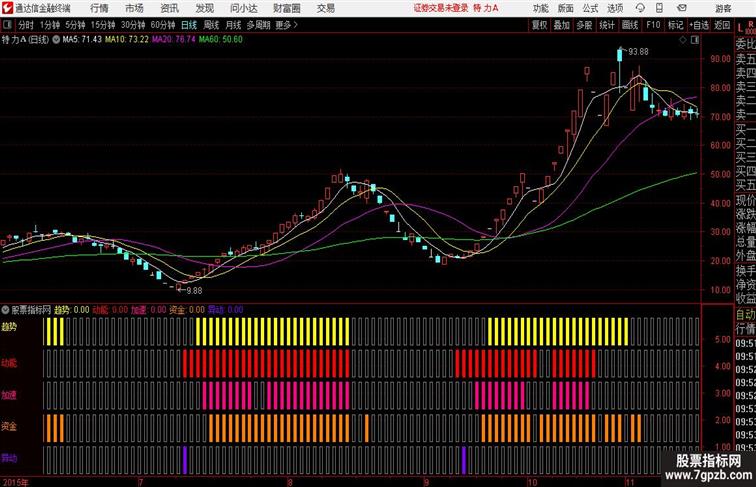This screenshot has width=756, height=487.
Task: Click the 2015年 timeline label
Action: coord(15,482)
